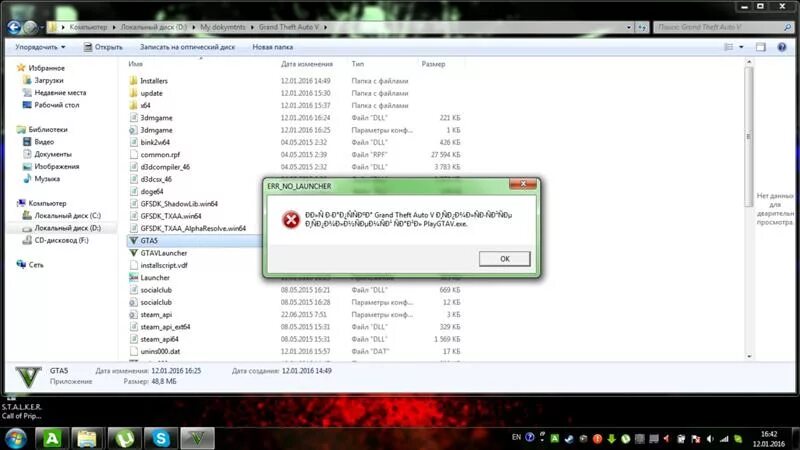
Task: Select Избранное in the navigation pane
Action: coord(46,68)
